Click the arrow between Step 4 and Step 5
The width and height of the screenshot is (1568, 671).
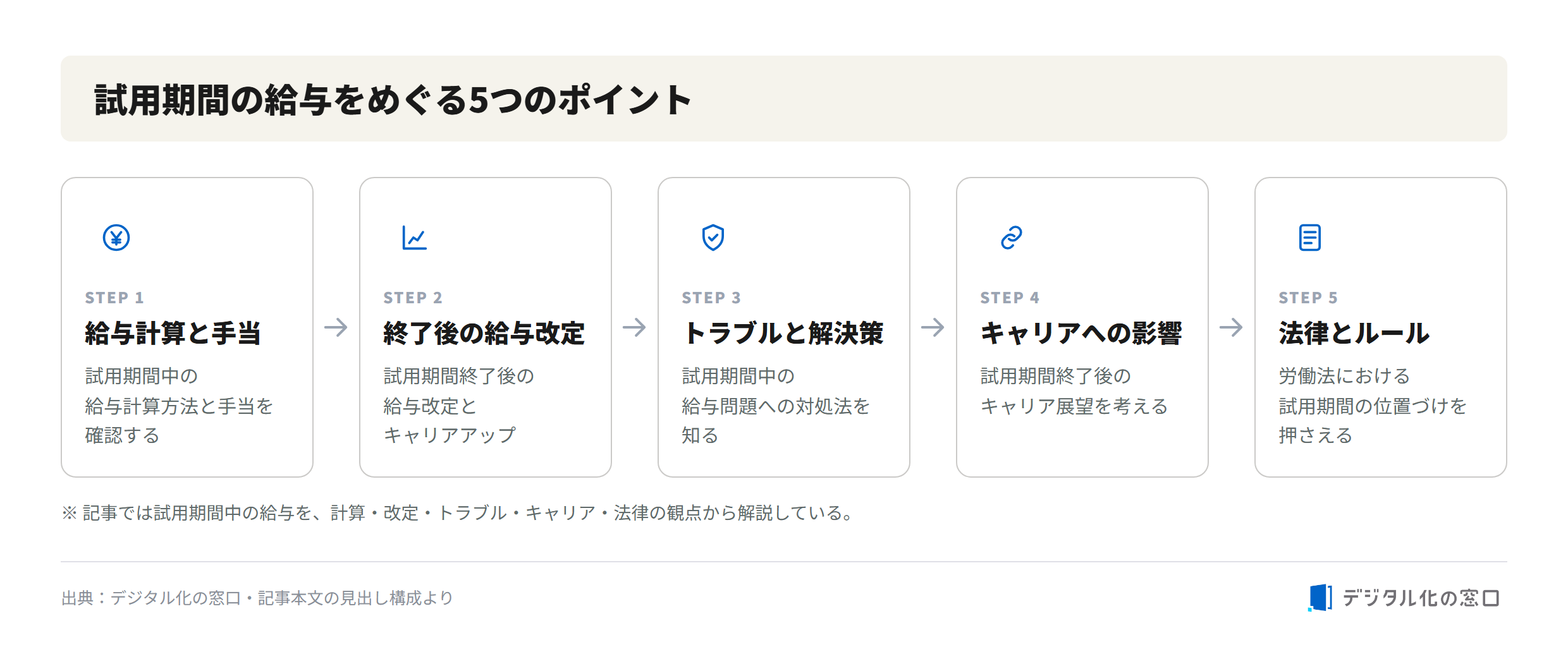click(x=1231, y=327)
